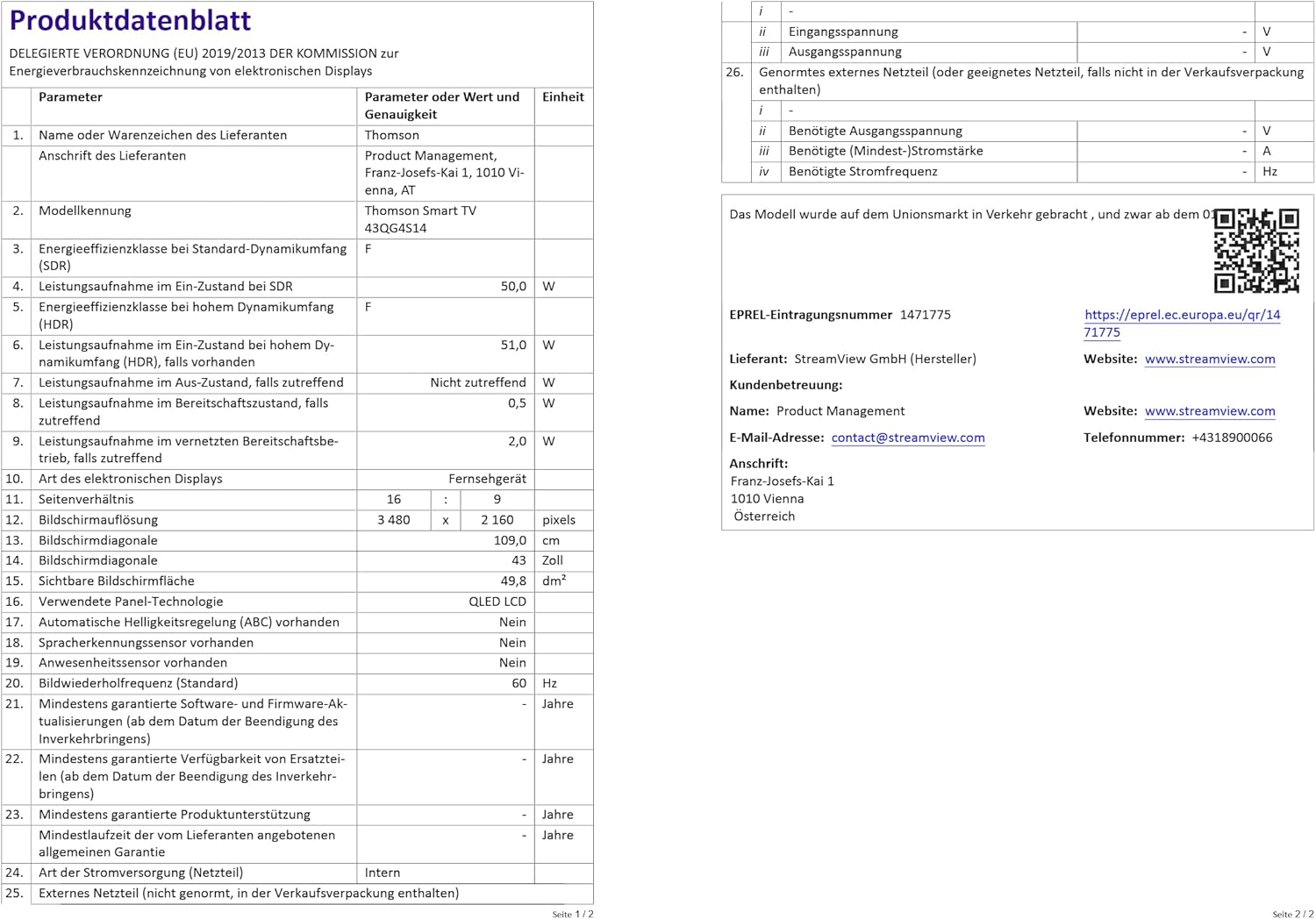Select the phone number +4318900066
This screenshot has height=919, width=1316.
1231,438
